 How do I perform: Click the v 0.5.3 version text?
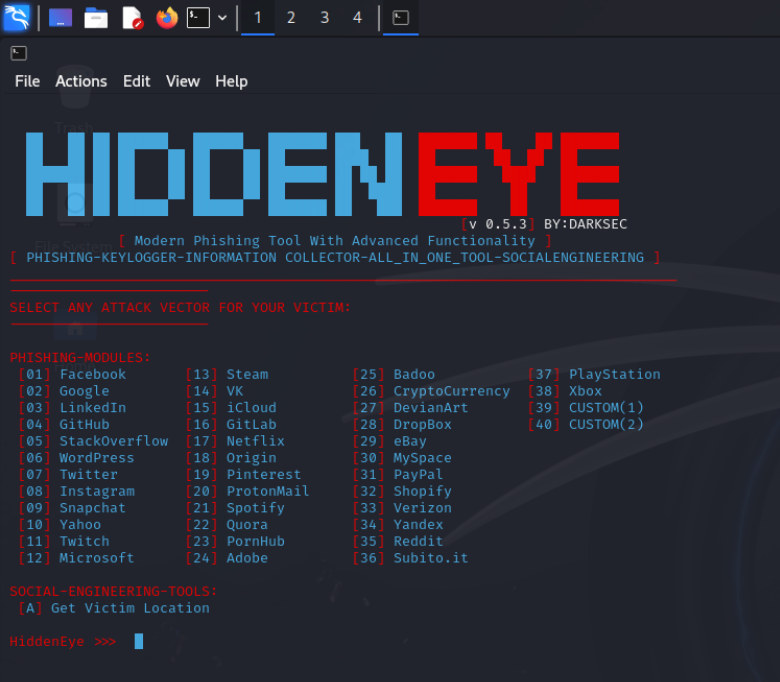click(498, 224)
